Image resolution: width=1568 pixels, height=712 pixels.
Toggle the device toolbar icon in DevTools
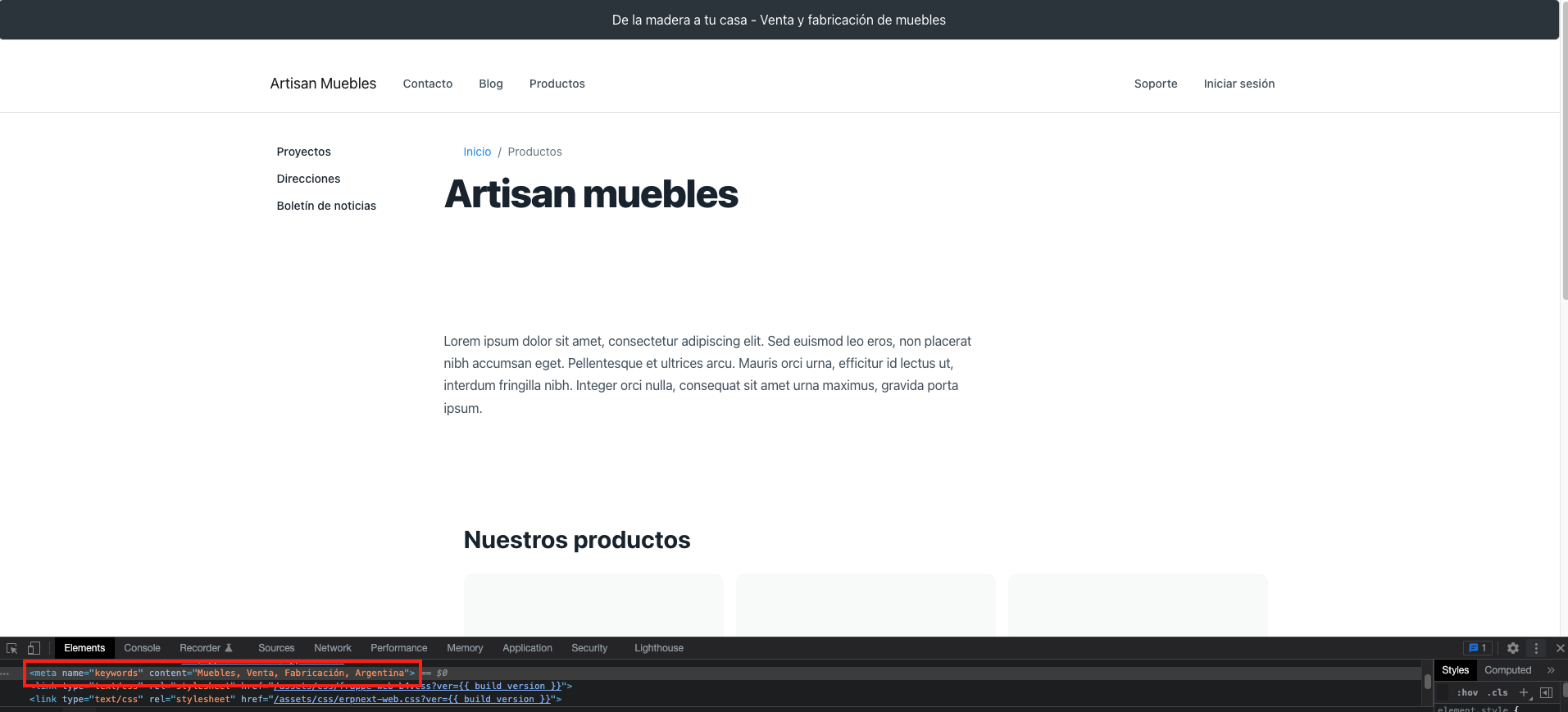coord(34,648)
